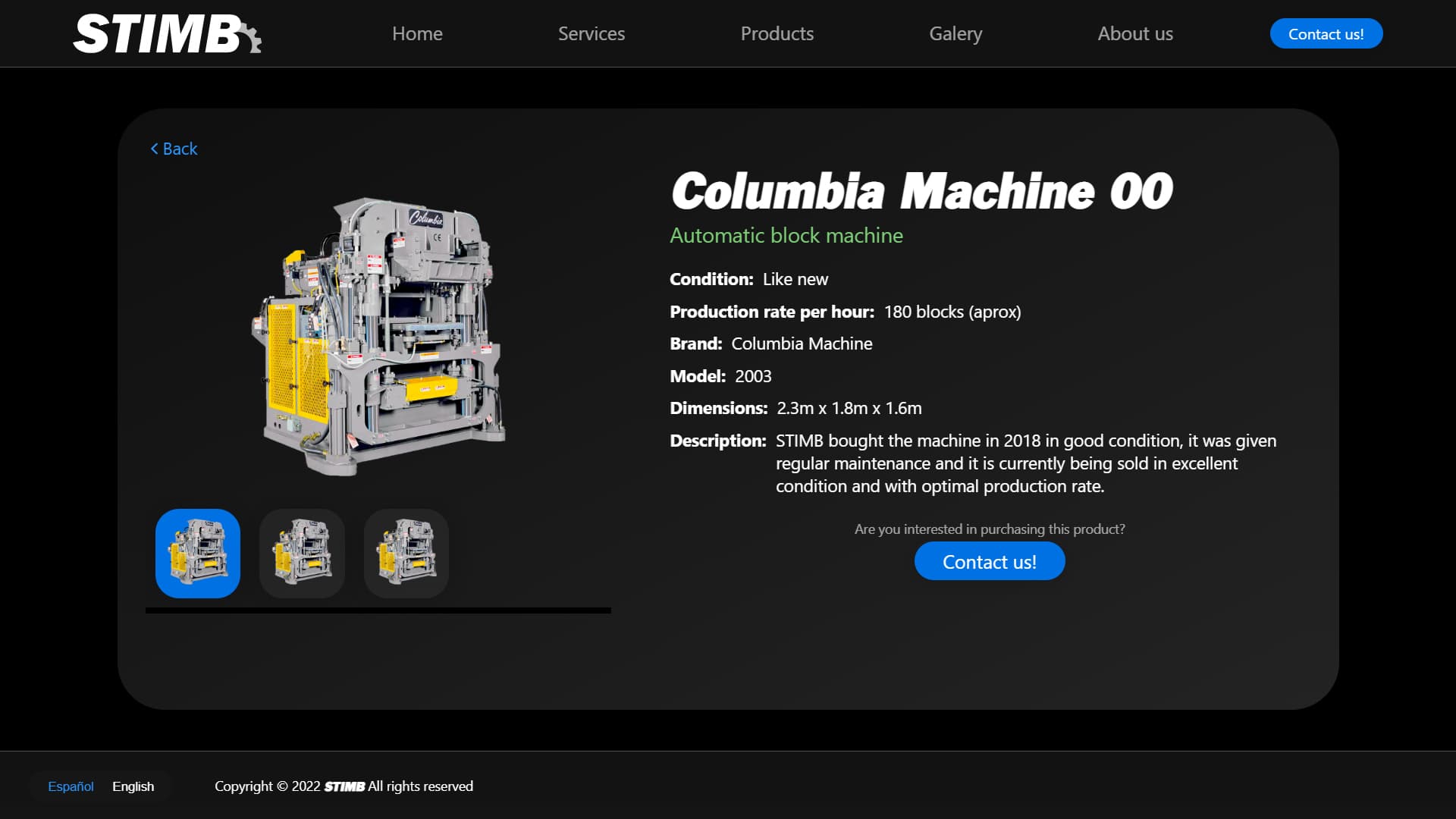The height and width of the screenshot is (819, 1456).
Task: Switch language to English
Action: click(x=133, y=786)
